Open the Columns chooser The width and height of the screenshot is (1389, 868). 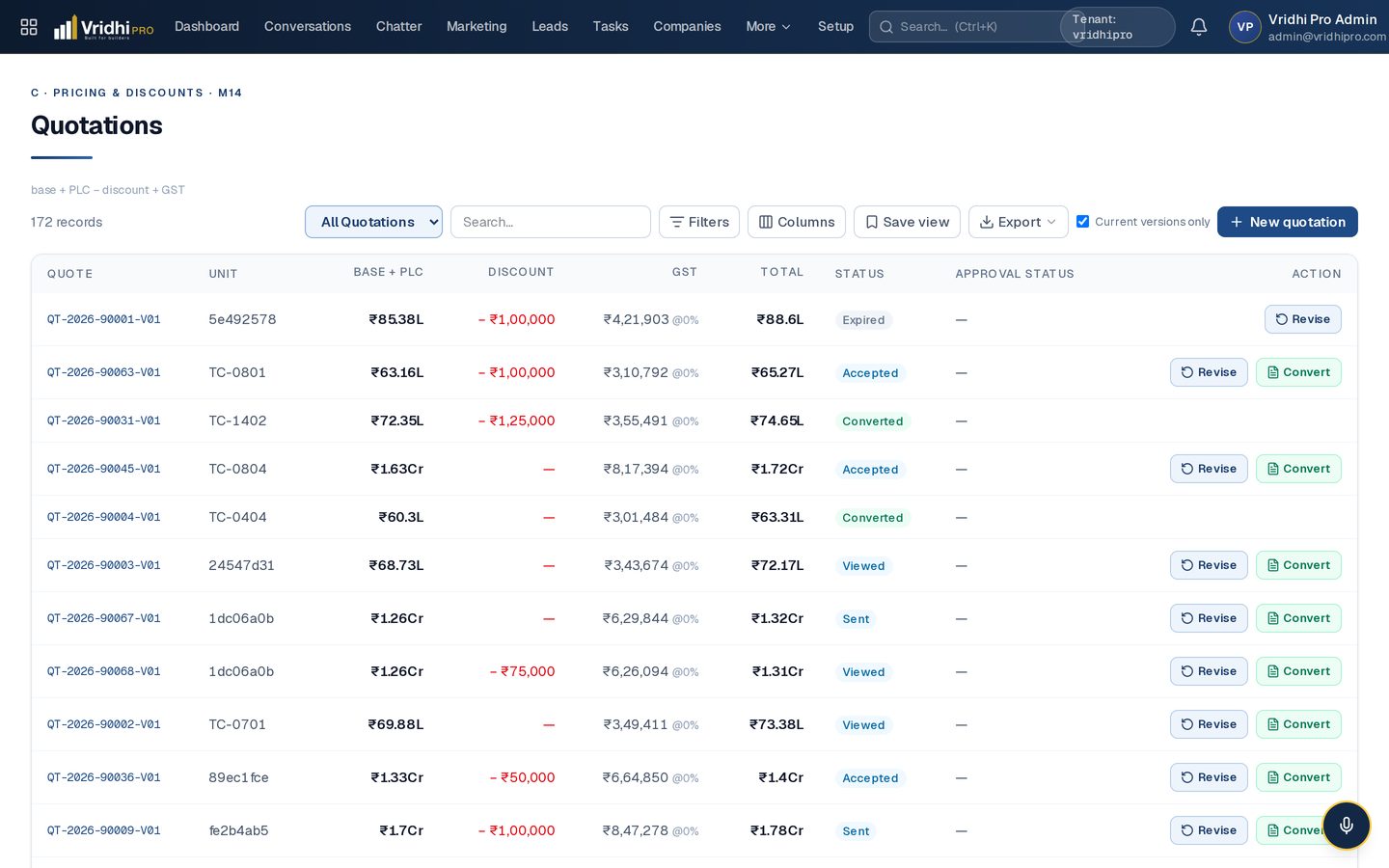coord(797,222)
